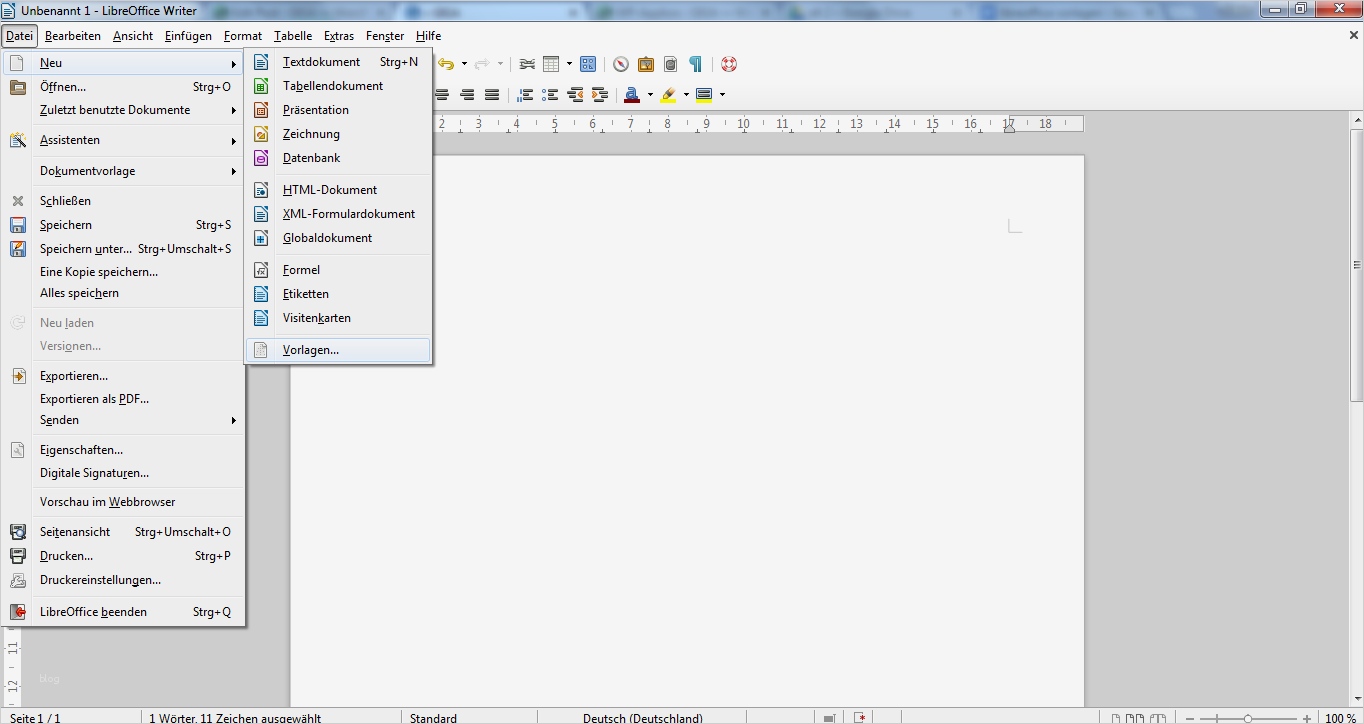
Task: Choose LibreOffice beenden
Action: 123,612
